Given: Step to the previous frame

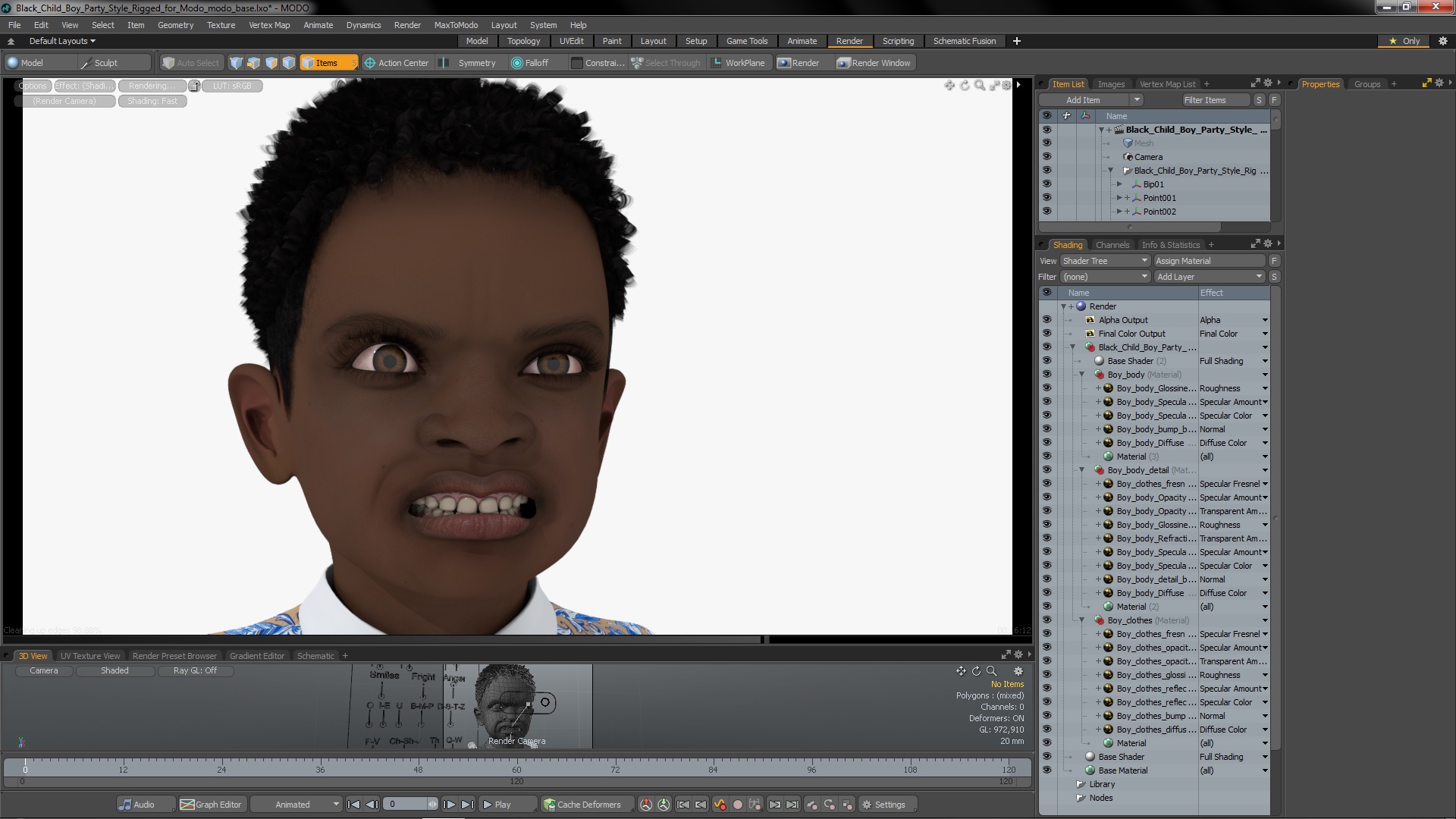Looking at the screenshot, I should pos(372,805).
